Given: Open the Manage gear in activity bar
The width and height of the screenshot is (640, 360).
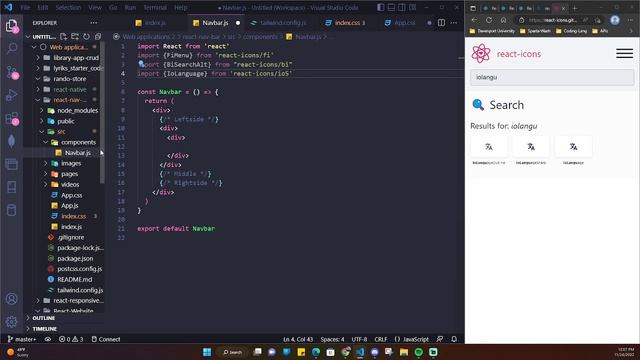Looking at the screenshot, I should coord(11,322).
